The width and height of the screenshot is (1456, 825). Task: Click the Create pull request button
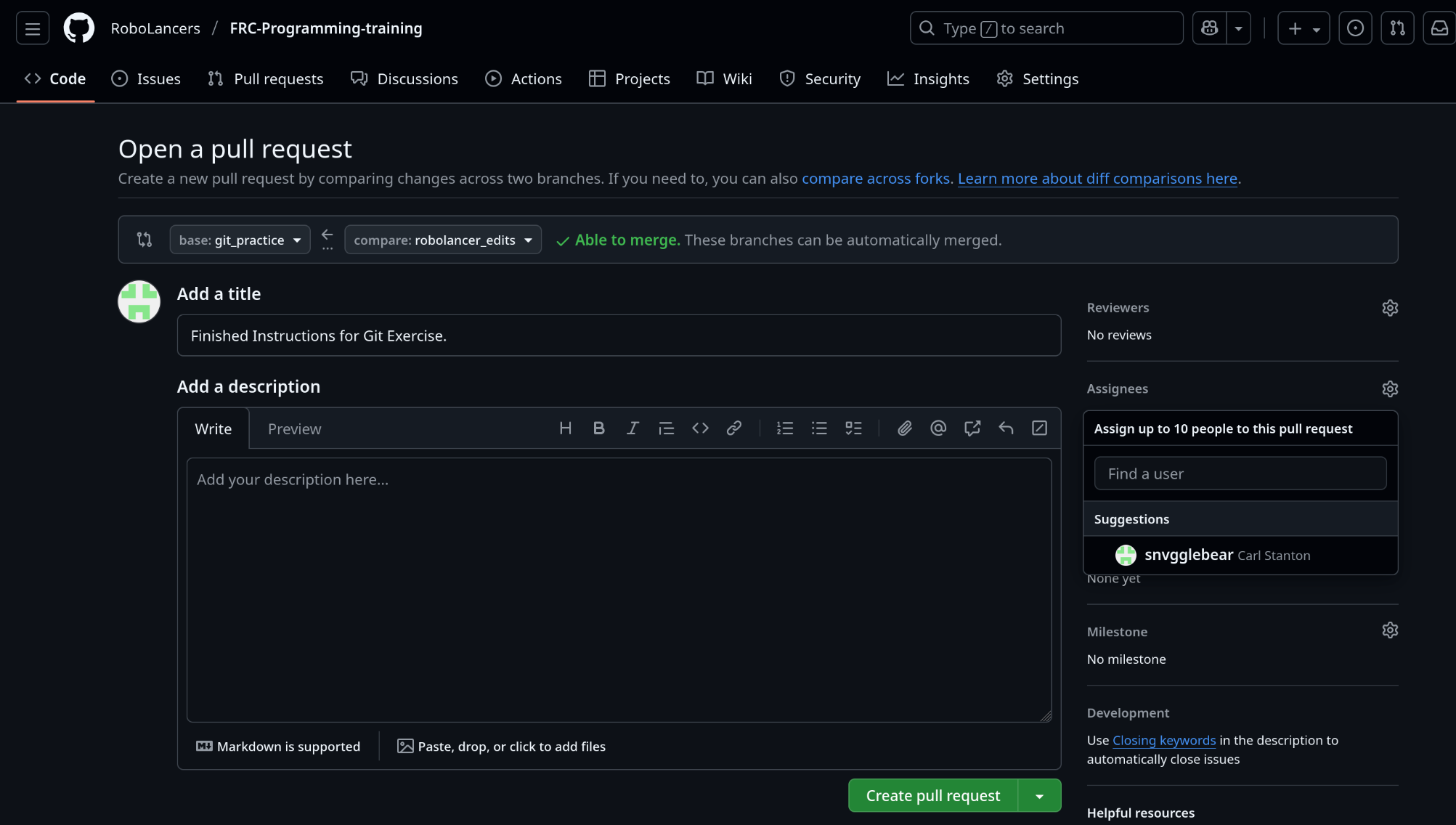[932, 795]
